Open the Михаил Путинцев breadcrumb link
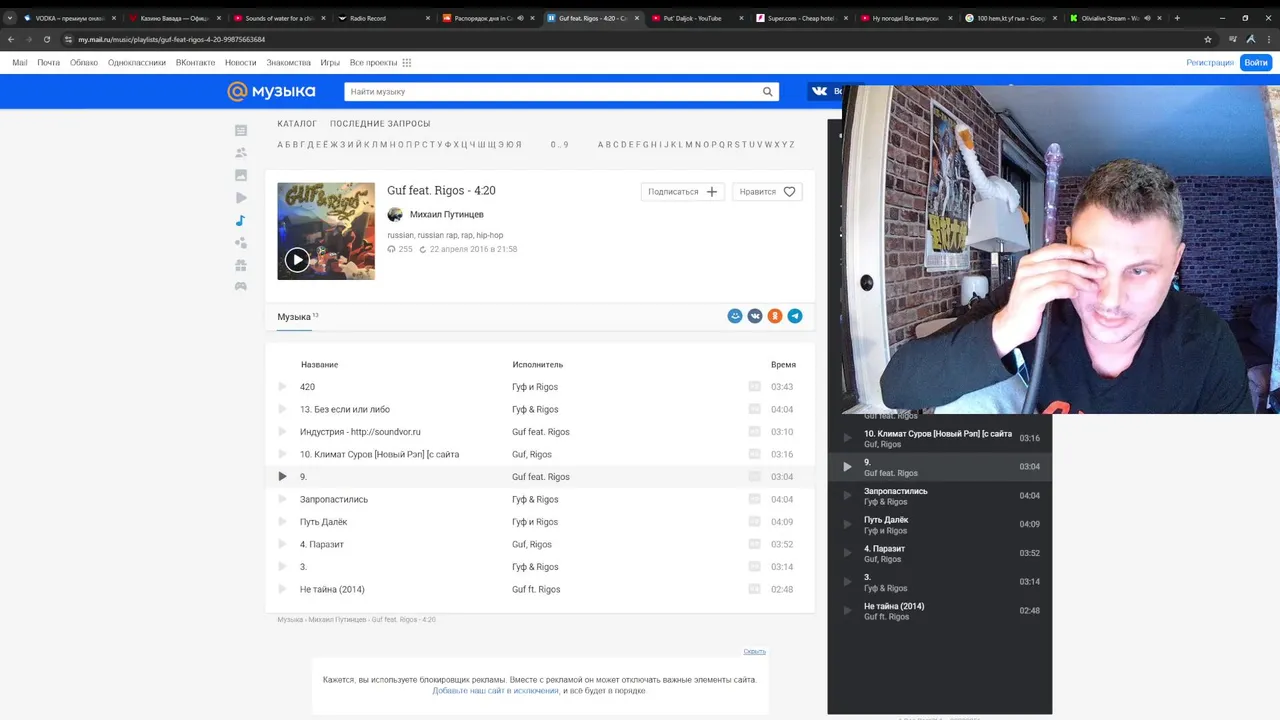This screenshot has height=720, width=1280. pyautogui.click(x=337, y=620)
